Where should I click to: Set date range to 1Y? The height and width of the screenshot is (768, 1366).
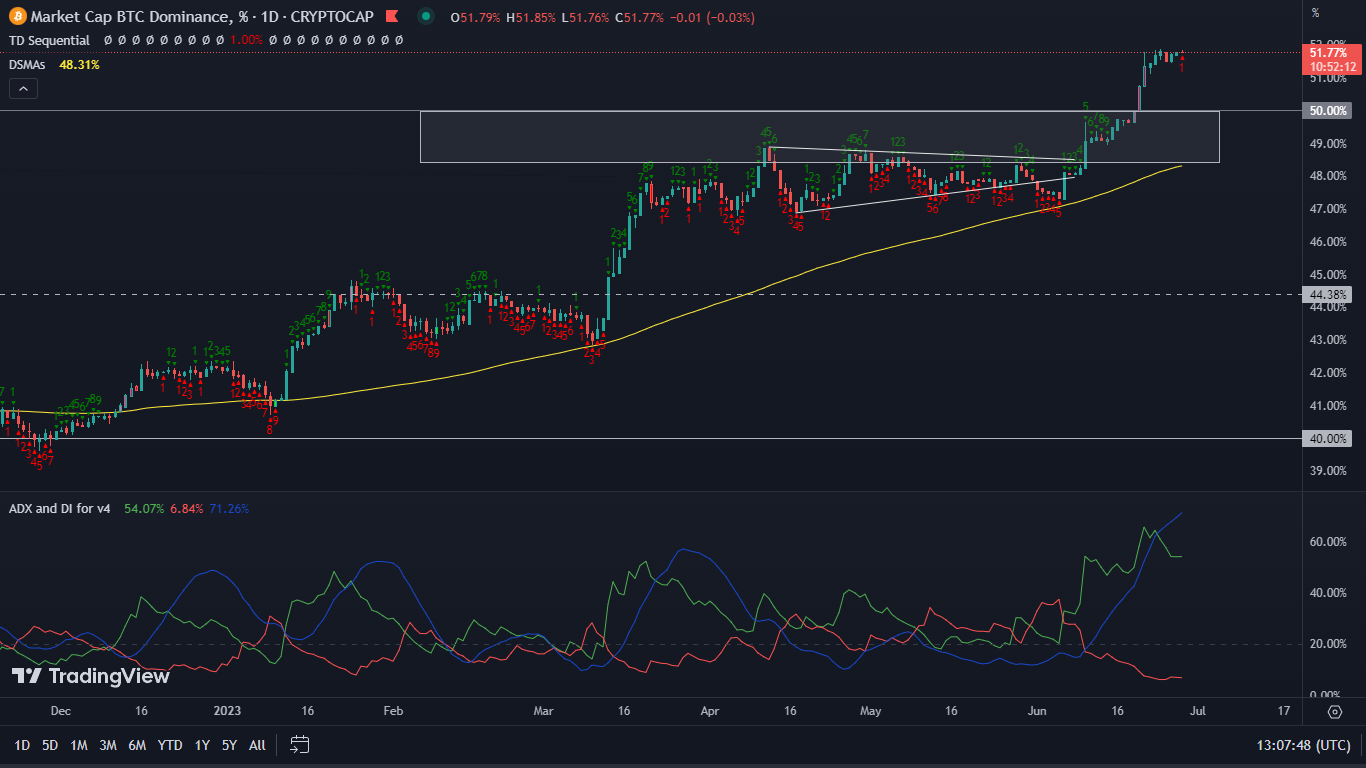[202, 745]
